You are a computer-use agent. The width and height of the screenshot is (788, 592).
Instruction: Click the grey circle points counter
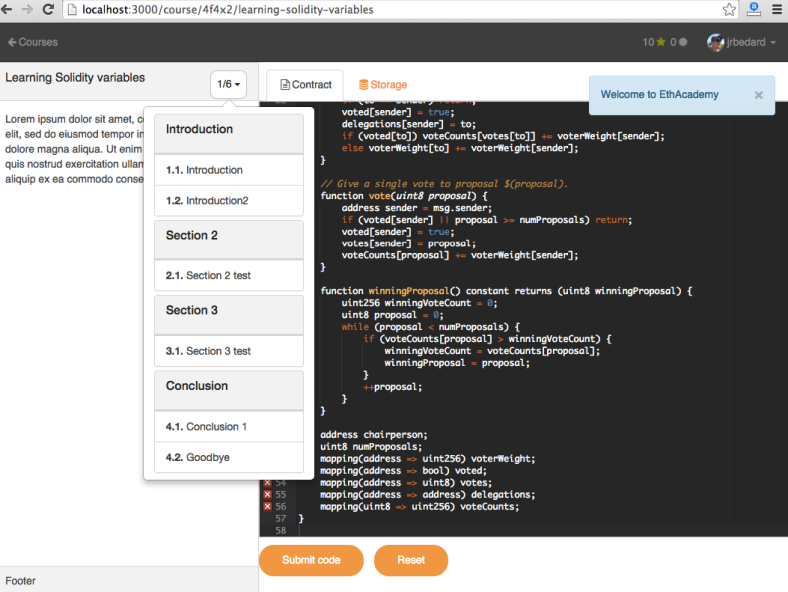pyautogui.click(x=678, y=42)
